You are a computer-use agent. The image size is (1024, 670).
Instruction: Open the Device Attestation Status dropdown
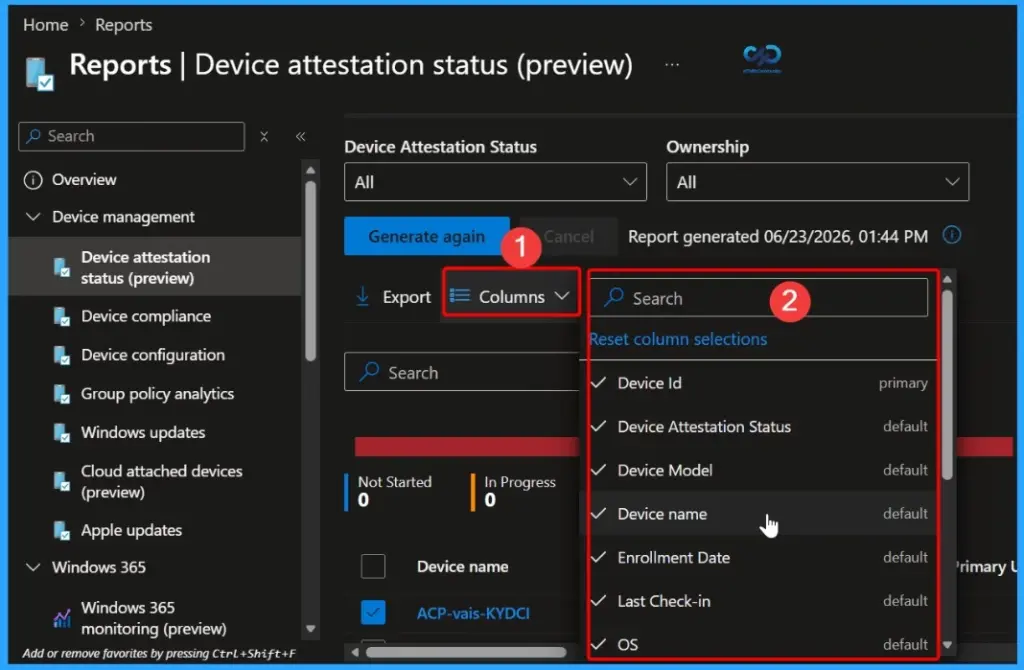495,182
